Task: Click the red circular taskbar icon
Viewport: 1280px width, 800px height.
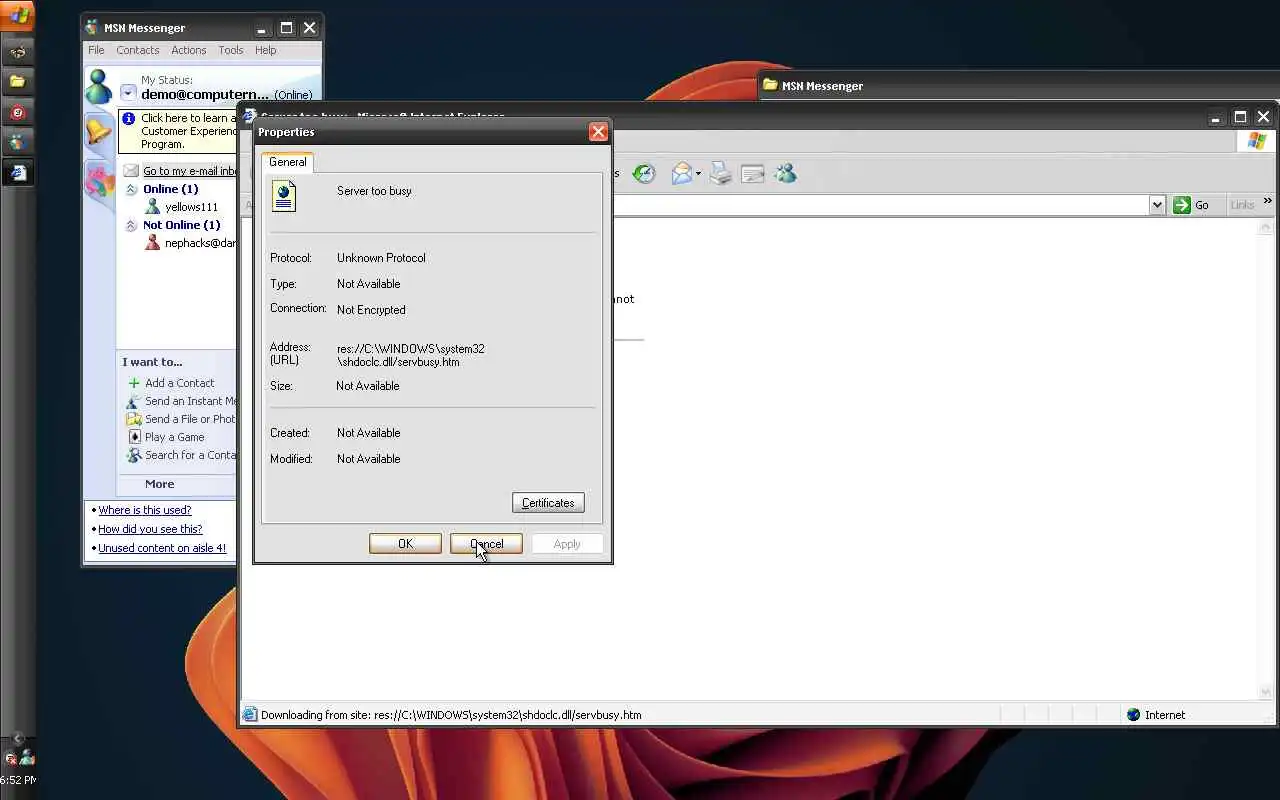Action: (x=17, y=112)
